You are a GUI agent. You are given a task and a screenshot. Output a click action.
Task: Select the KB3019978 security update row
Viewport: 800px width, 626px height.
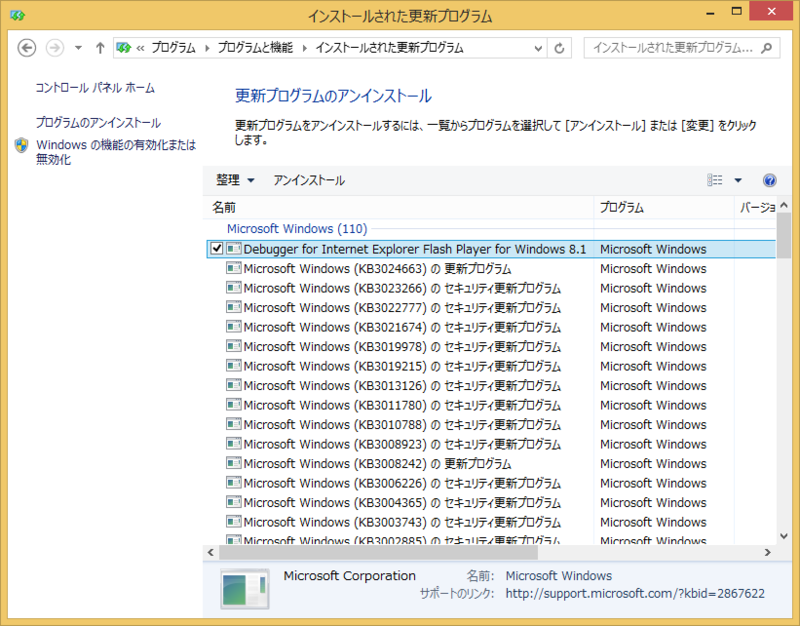pyautogui.click(x=490, y=346)
